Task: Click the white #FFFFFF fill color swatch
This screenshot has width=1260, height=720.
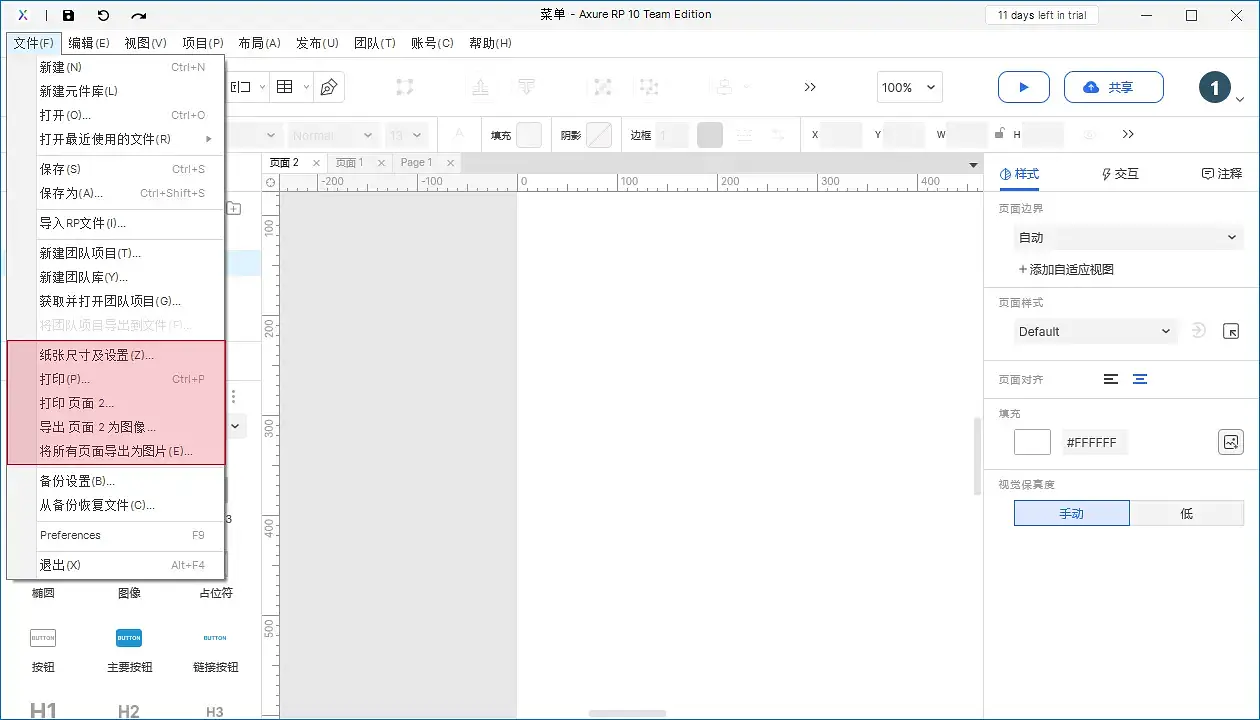Action: point(1032,441)
